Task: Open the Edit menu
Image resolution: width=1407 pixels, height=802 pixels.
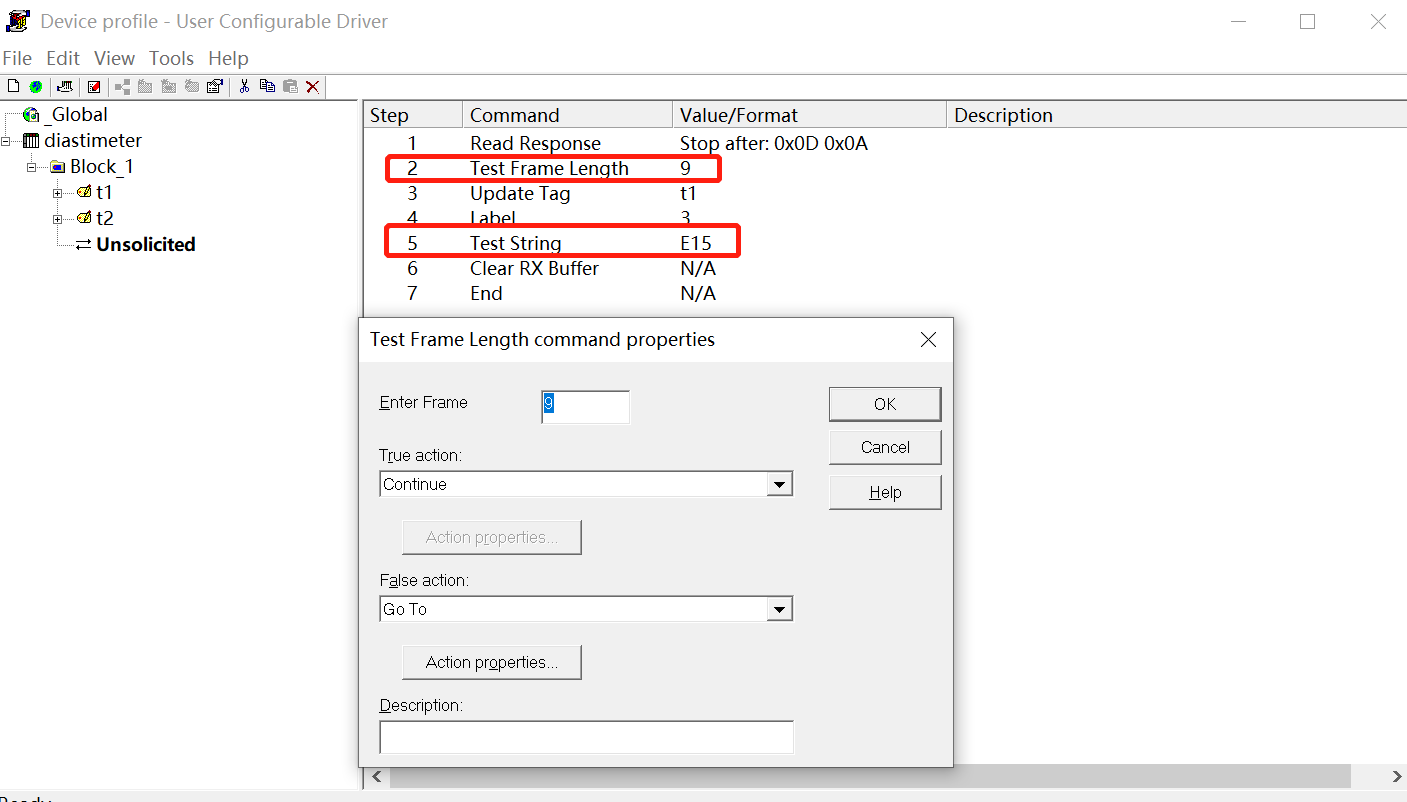Action: pos(63,58)
